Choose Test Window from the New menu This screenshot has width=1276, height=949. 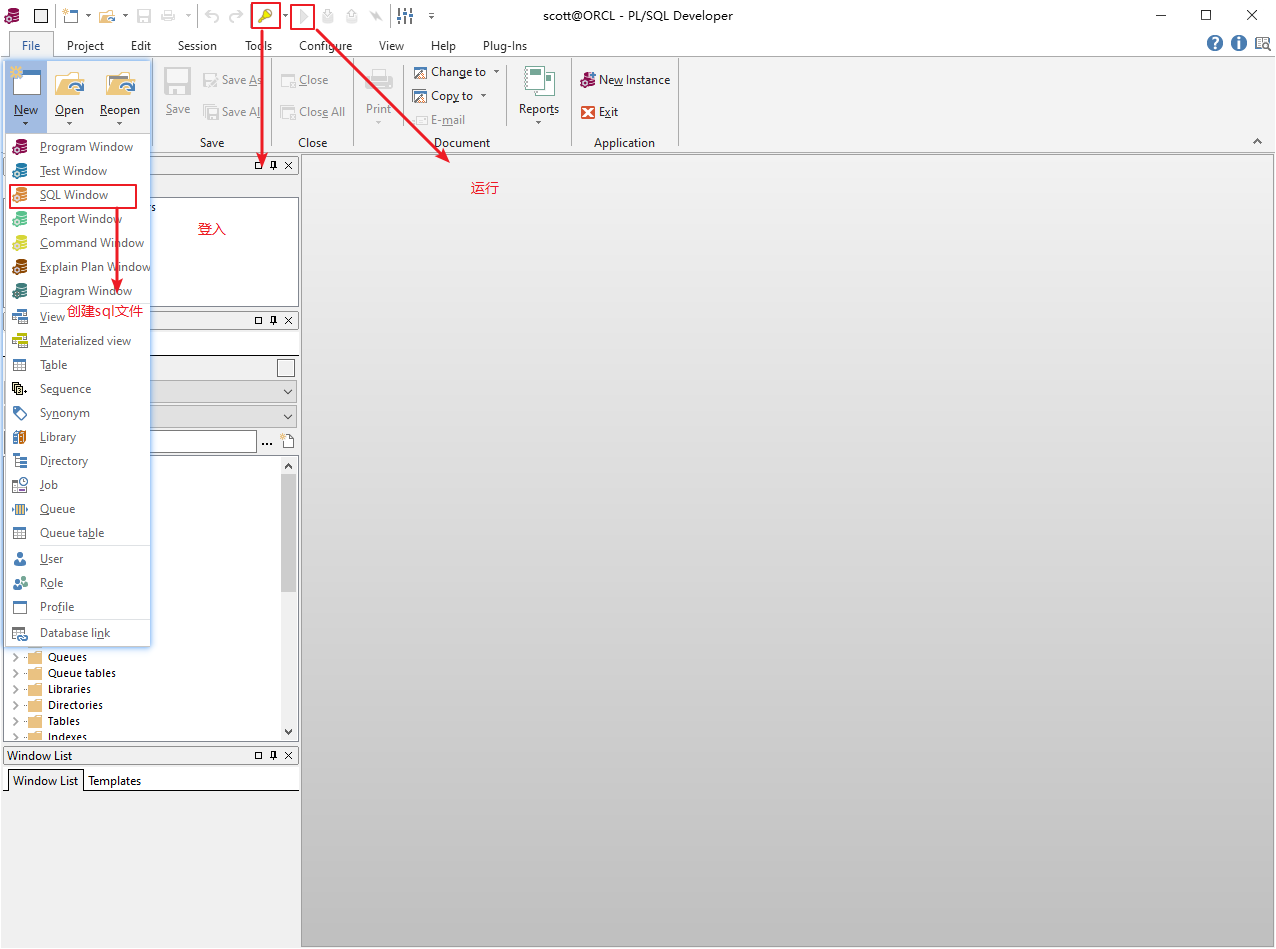(x=78, y=171)
